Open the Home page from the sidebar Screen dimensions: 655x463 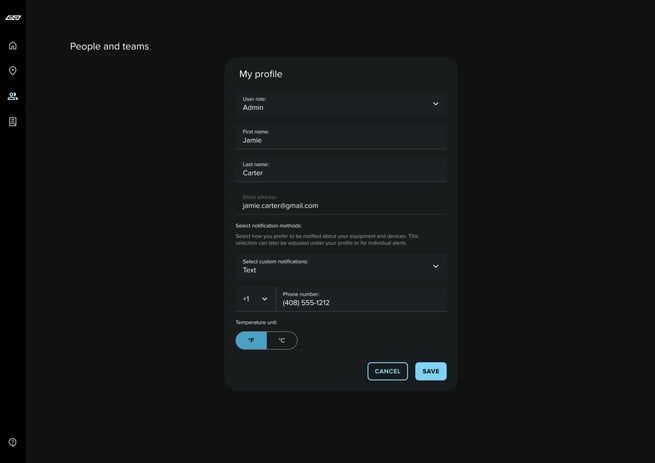tap(12, 45)
